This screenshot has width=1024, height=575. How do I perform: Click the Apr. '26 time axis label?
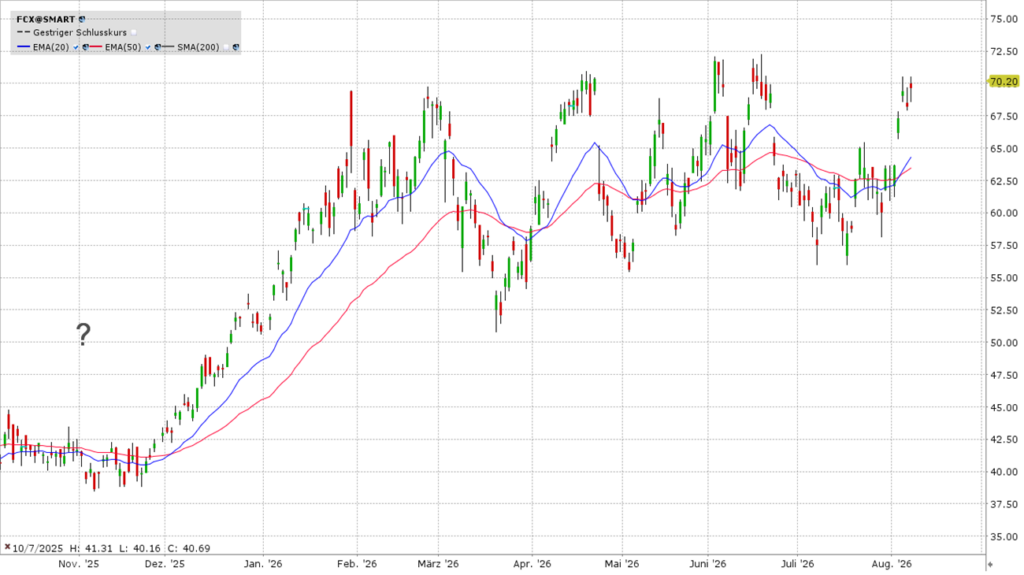pos(532,564)
